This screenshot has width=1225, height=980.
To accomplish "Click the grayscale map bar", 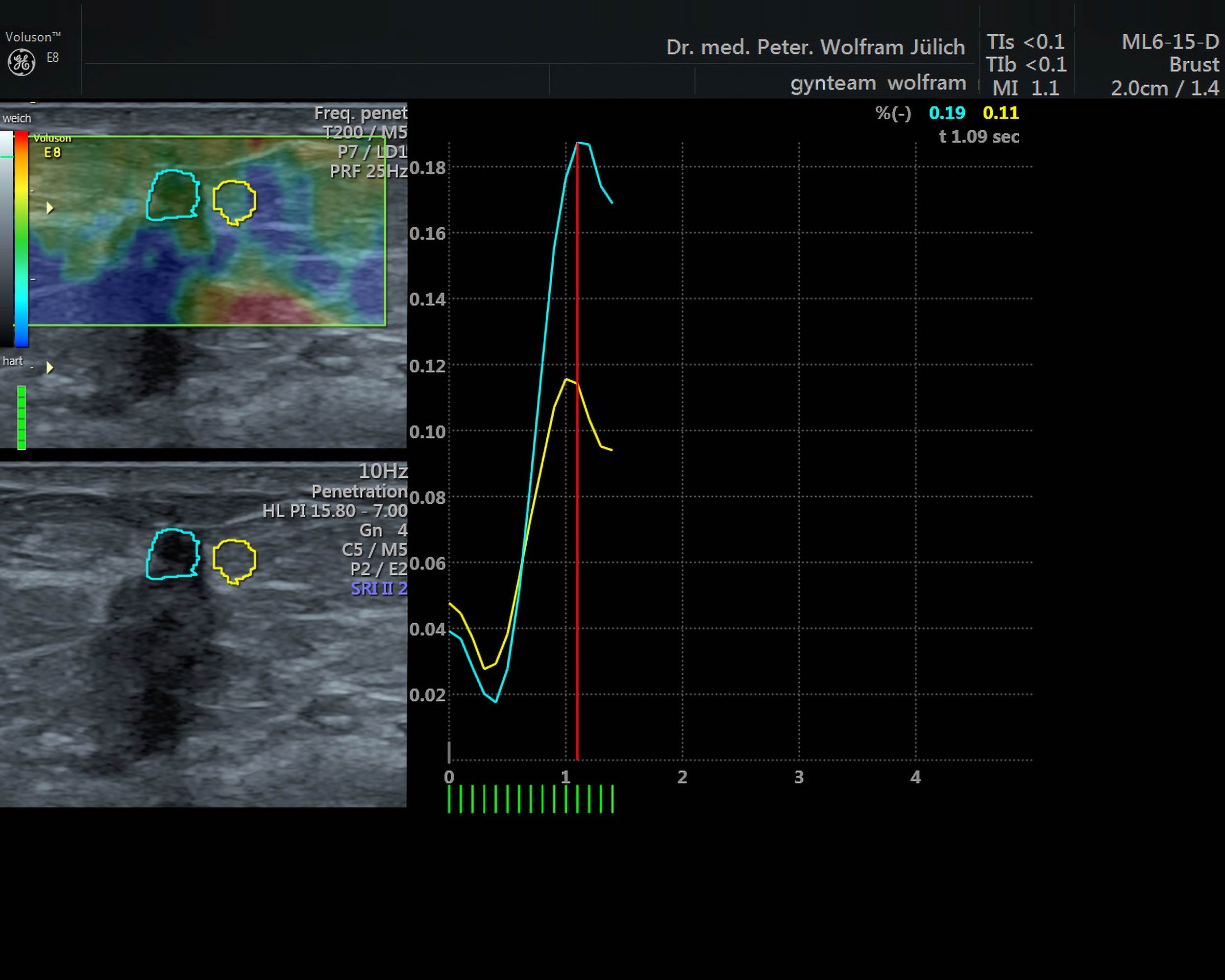I will 6,239.
